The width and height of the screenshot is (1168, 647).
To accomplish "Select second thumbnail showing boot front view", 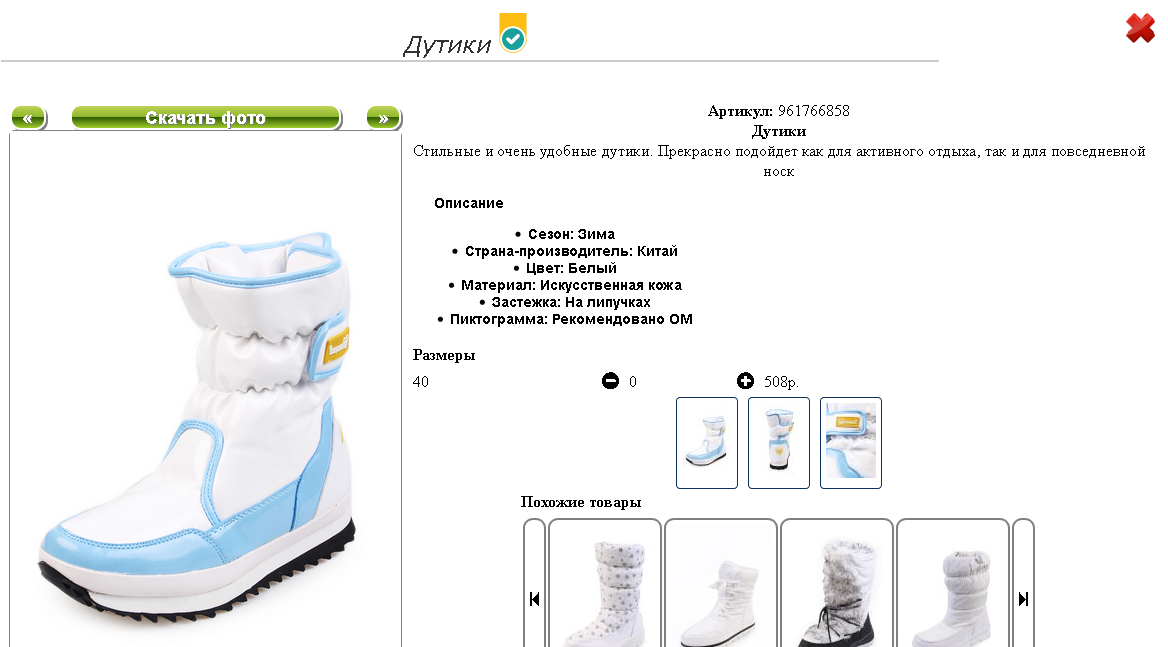I will tap(778, 443).
